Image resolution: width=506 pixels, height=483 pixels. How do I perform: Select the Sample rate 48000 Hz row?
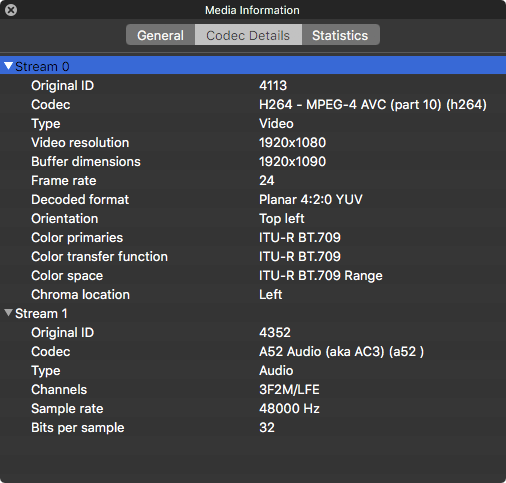coord(253,408)
